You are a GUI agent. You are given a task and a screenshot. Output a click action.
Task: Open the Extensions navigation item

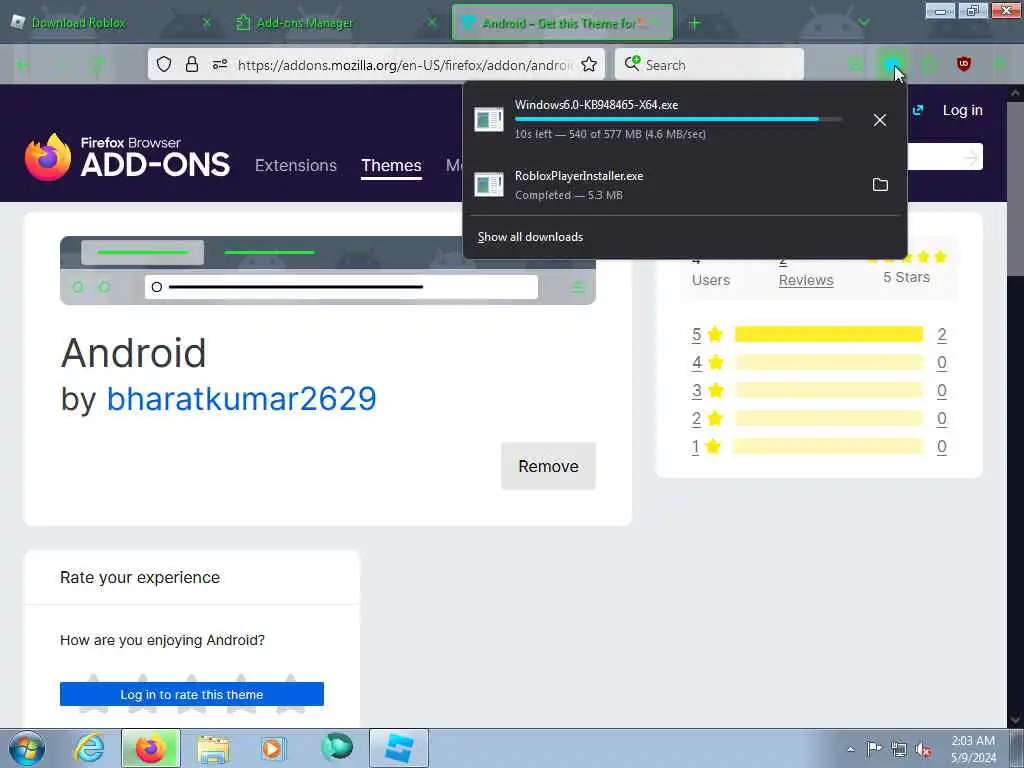296,165
